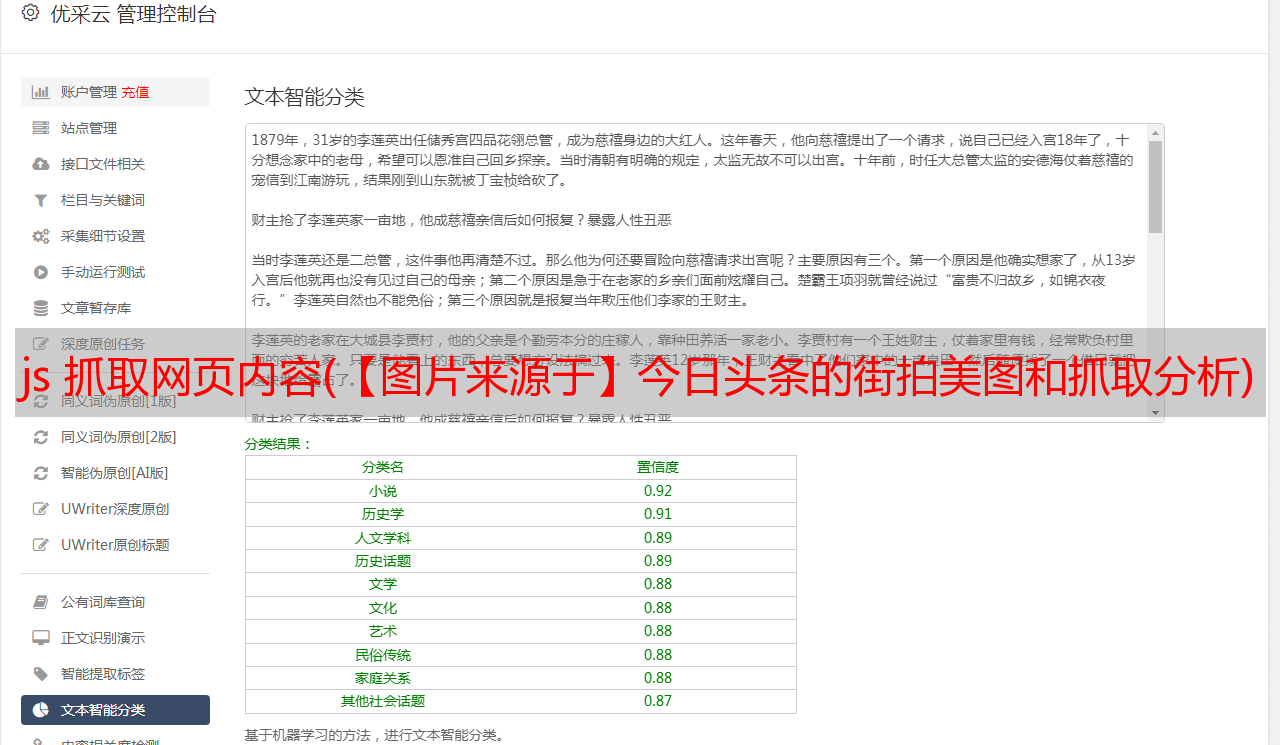Click the 分类名 column header
Image resolution: width=1280 pixels, height=745 pixels.
(x=382, y=467)
